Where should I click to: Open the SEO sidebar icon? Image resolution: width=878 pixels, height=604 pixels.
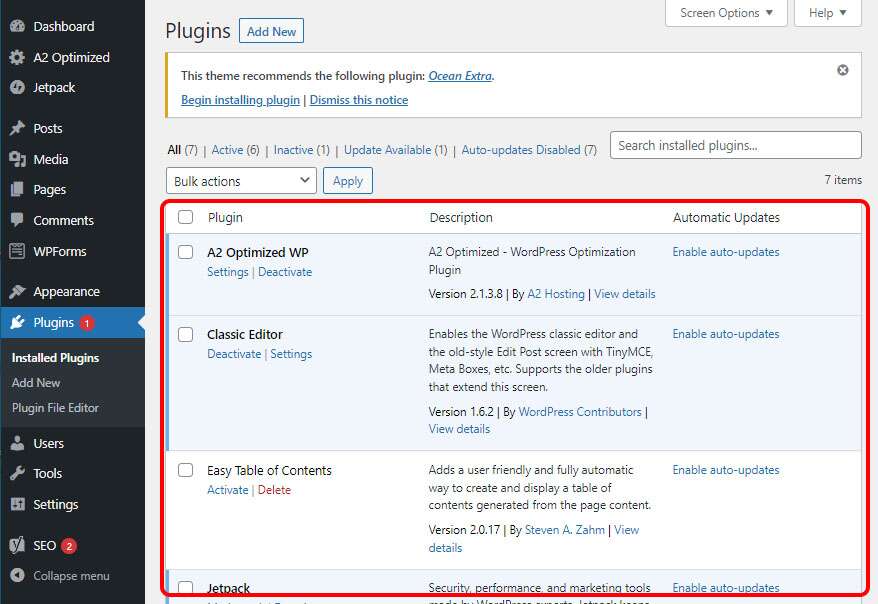18,545
